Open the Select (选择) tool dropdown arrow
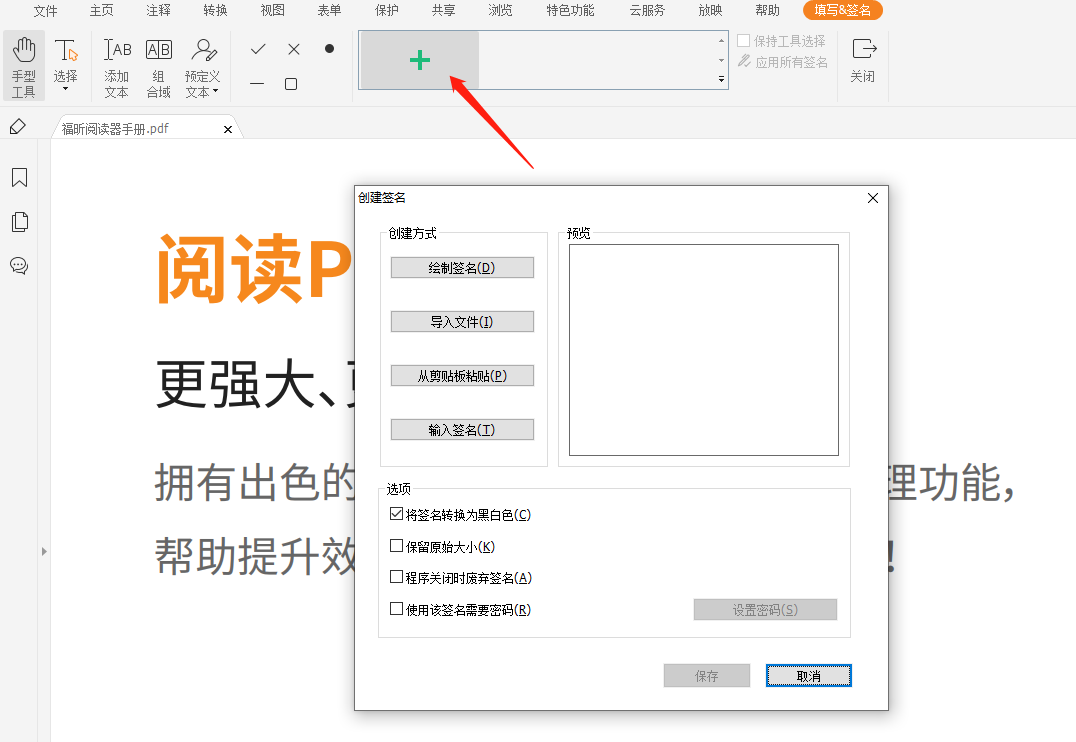 point(65,90)
